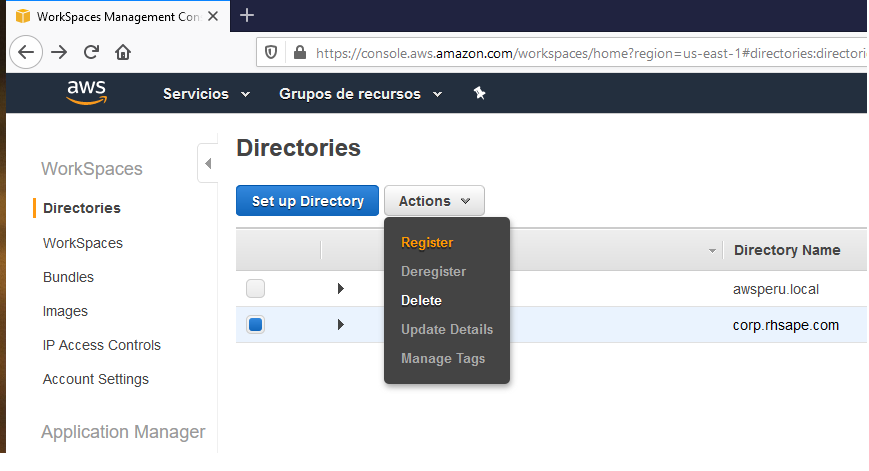Choose Delete from the Actions menu
Screen dimensions: 869x471
(x=421, y=300)
